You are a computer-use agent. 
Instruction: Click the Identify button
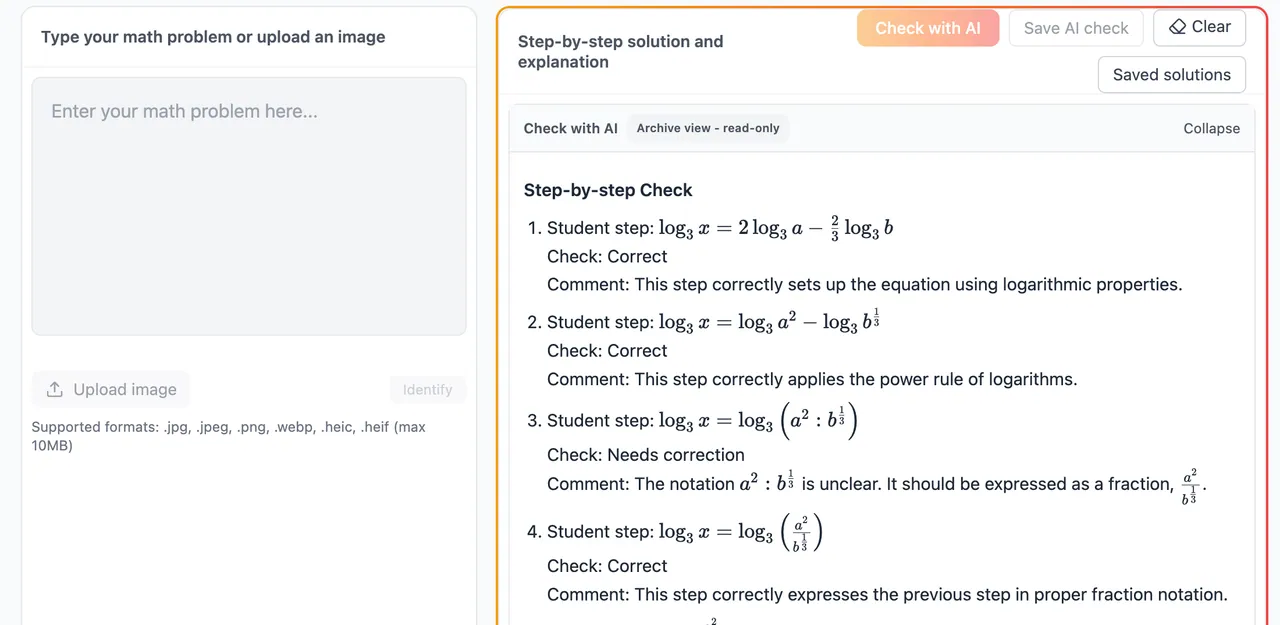tap(427, 390)
